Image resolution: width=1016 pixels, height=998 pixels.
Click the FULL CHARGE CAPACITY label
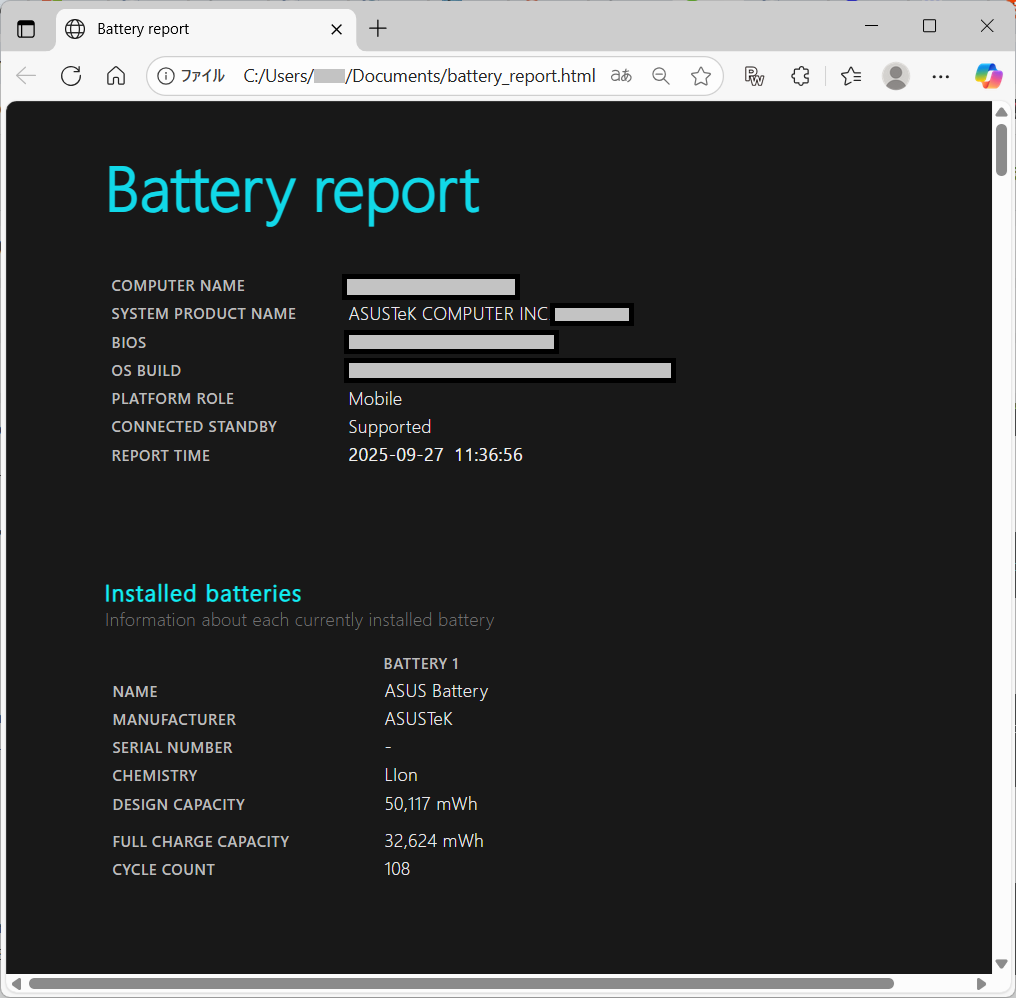point(201,842)
